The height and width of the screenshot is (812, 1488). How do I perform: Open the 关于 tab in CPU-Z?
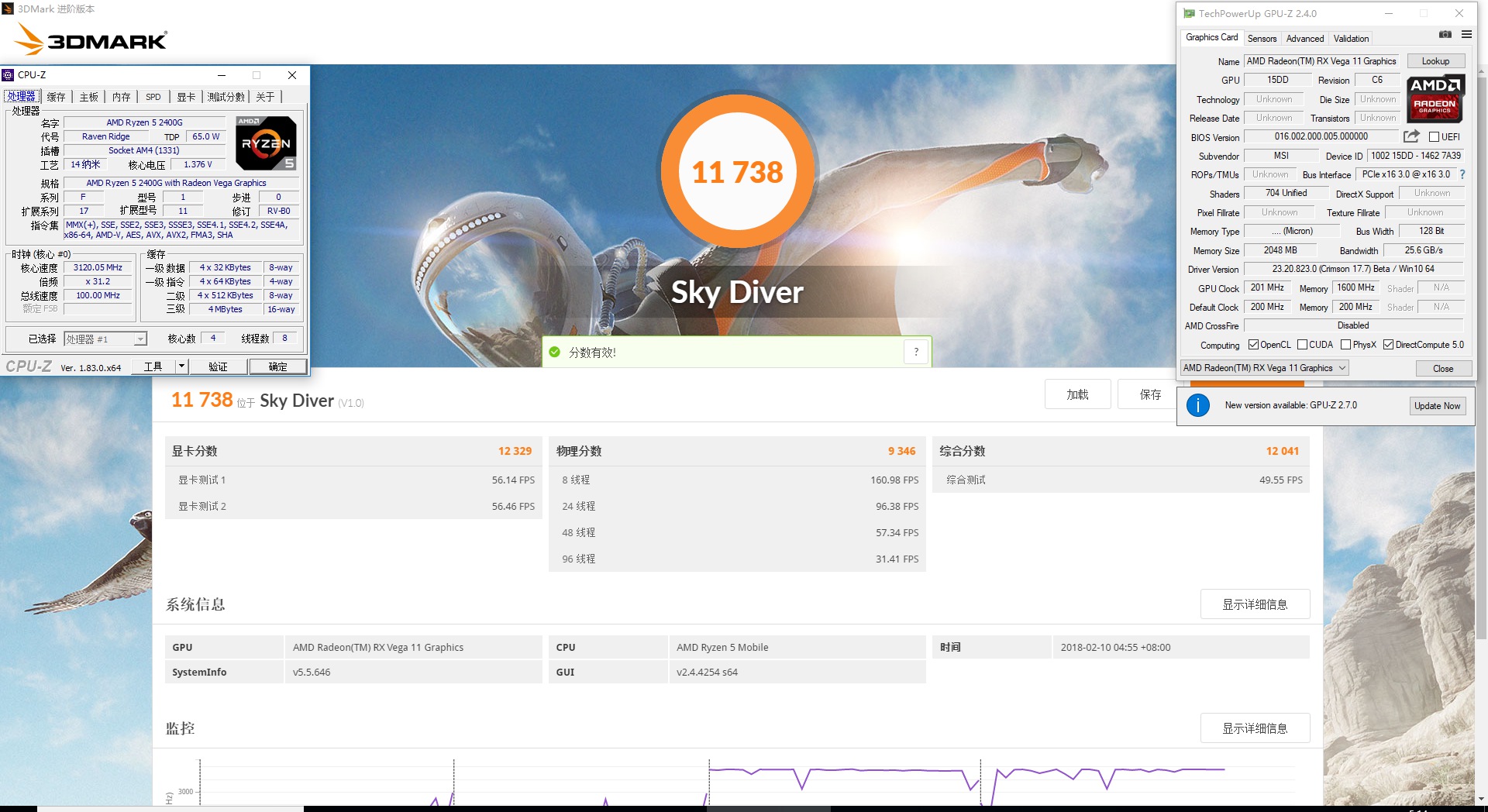[265, 97]
